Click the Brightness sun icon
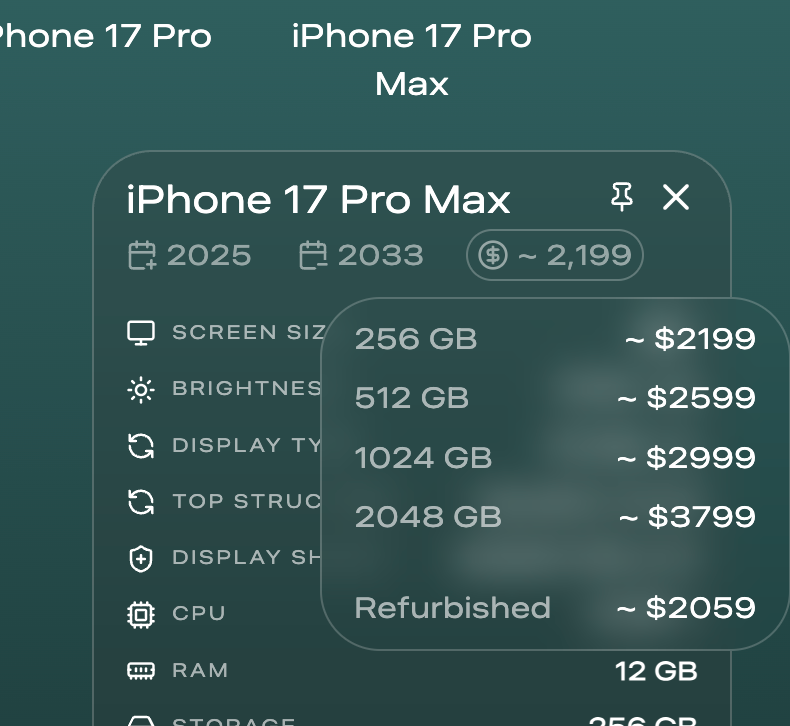The image size is (790, 726). point(141,389)
